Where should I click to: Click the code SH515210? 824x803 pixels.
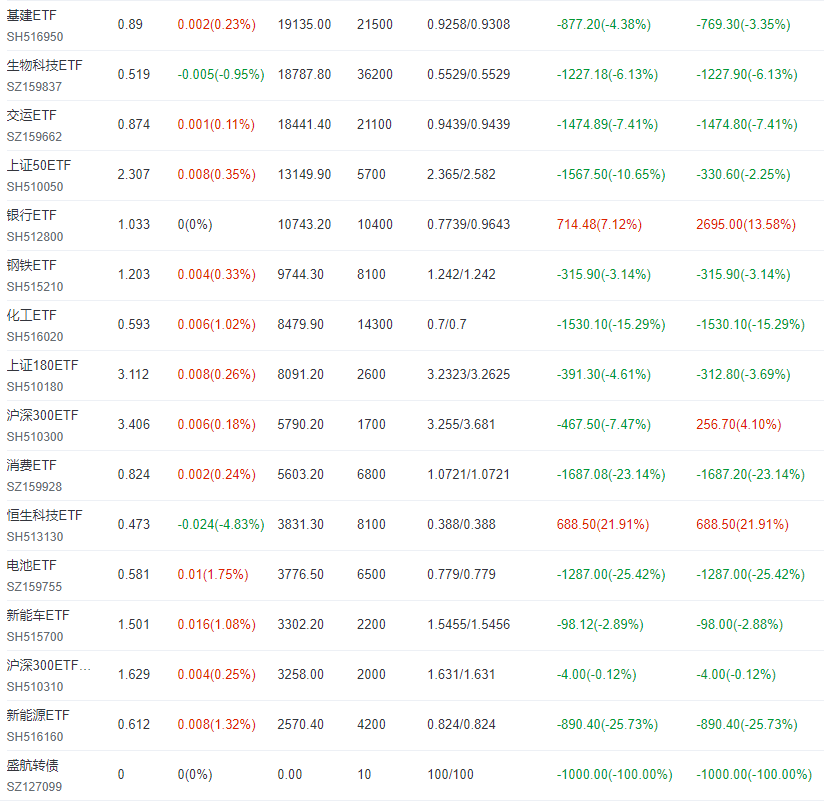point(35,286)
